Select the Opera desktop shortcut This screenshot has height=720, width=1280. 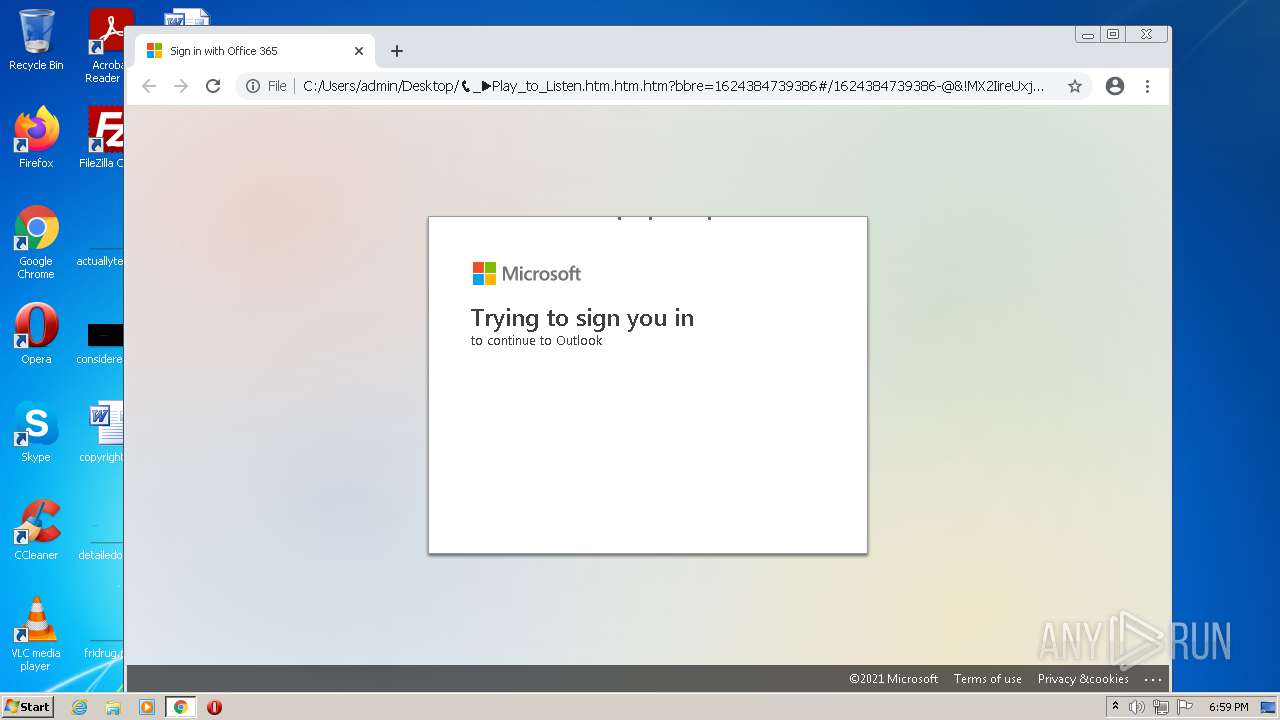point(36,334)
